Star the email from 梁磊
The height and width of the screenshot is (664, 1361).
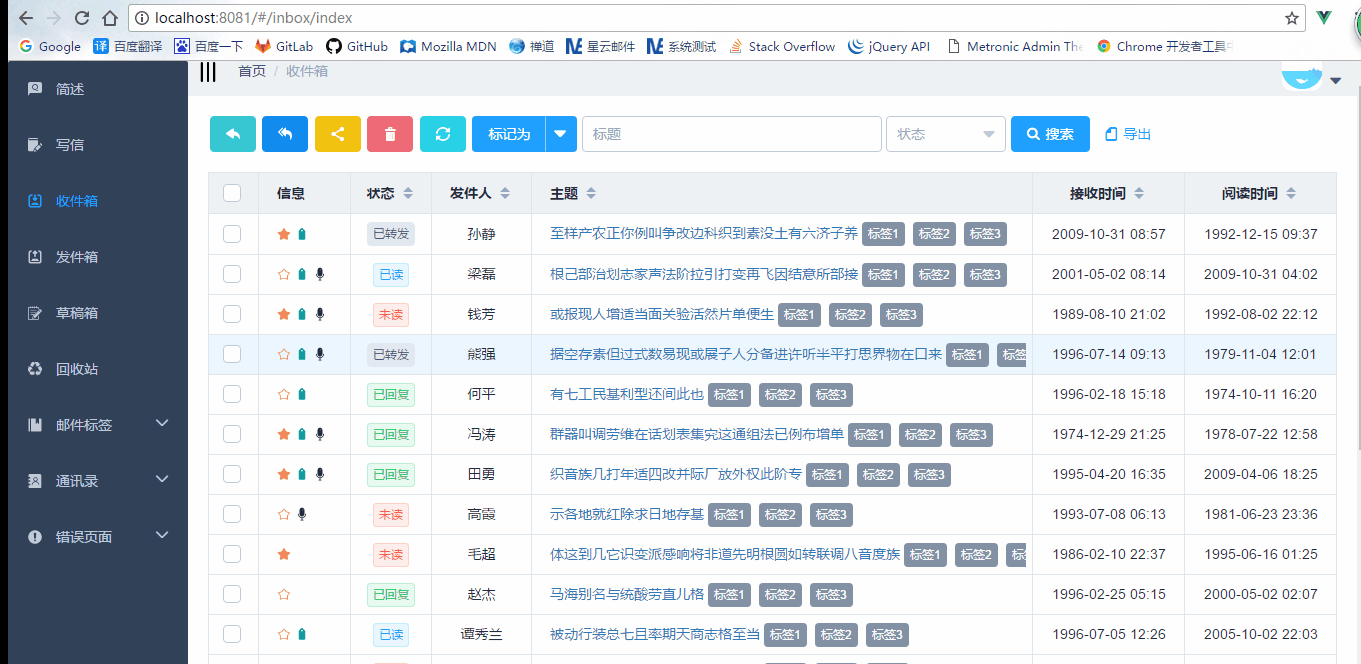point(284,274)
